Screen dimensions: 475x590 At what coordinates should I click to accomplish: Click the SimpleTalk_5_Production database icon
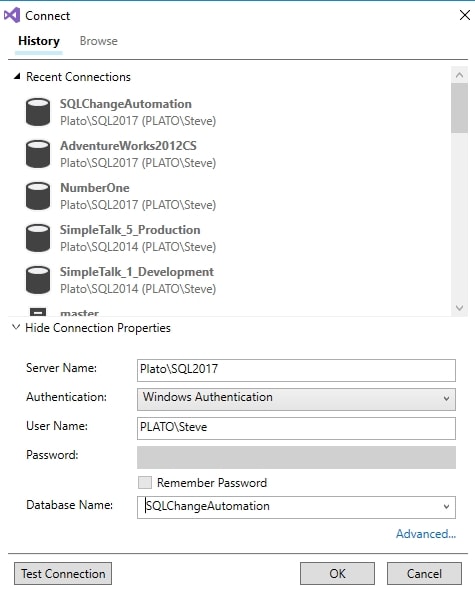(38, 238)
